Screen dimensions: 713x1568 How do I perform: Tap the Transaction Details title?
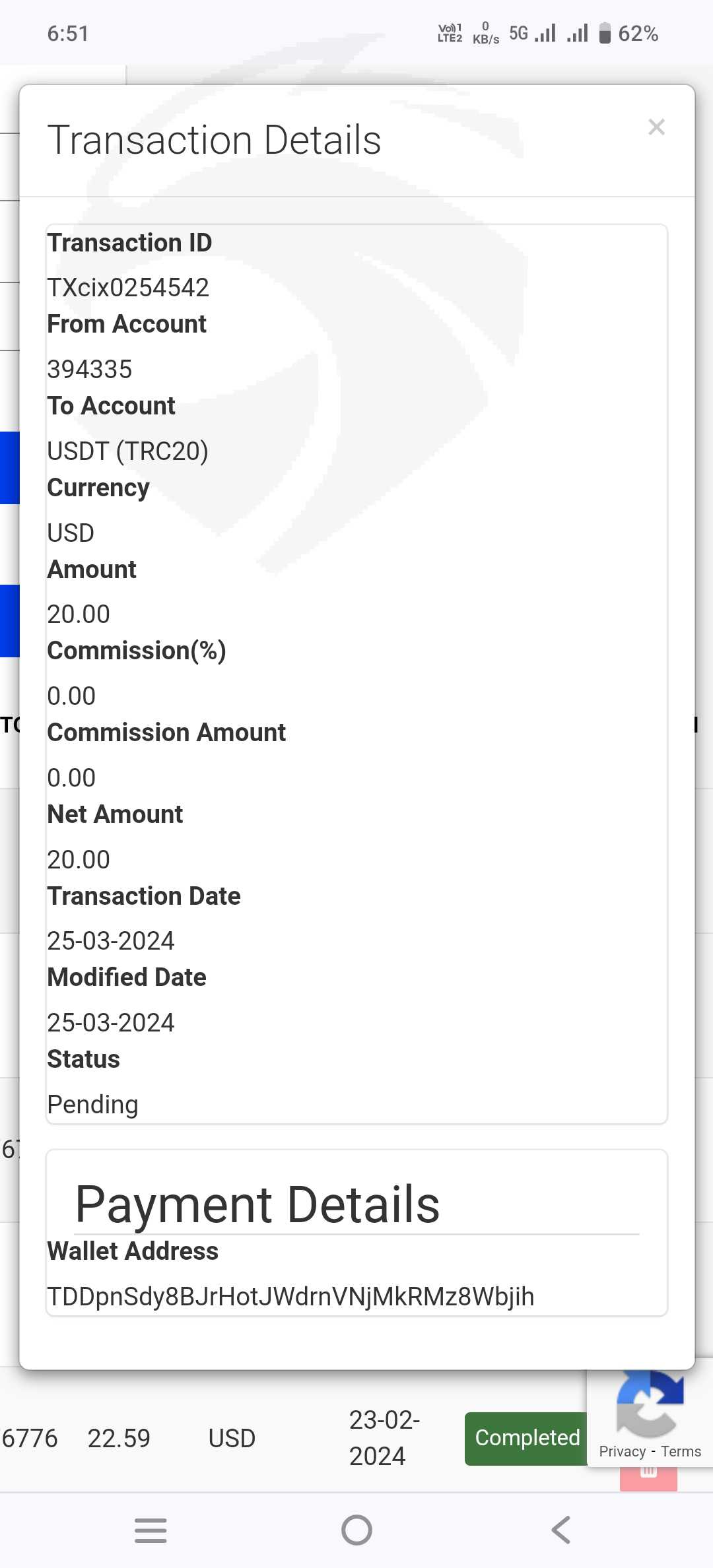click(215, 140)
